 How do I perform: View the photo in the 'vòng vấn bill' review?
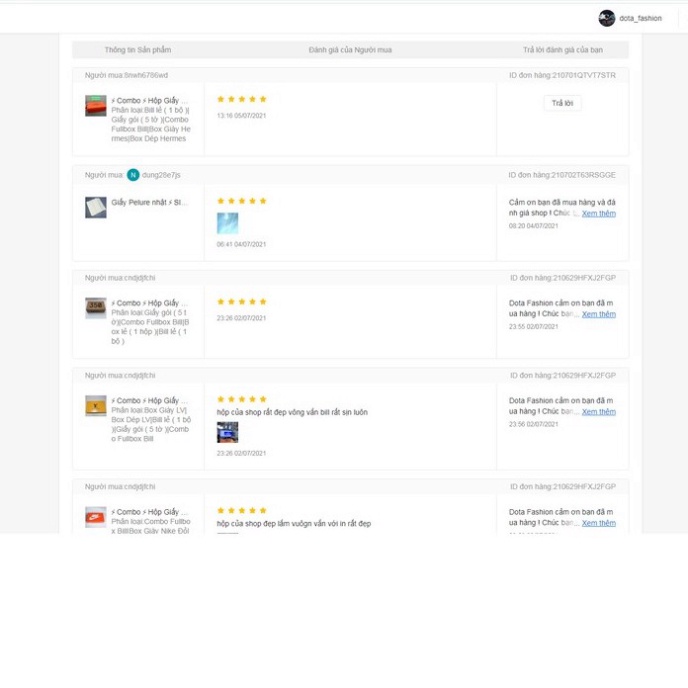click(x=227, y=432)
